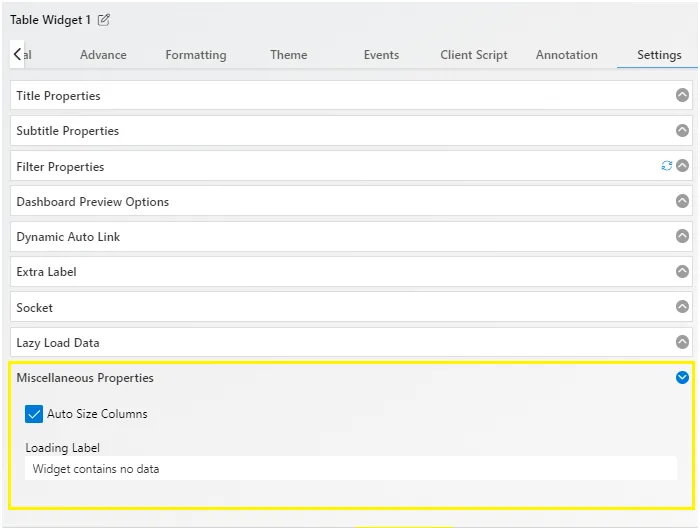The height and width of the screenshot is (528, 700).
Task: Open the Advance tab
Action: point(103,55)
